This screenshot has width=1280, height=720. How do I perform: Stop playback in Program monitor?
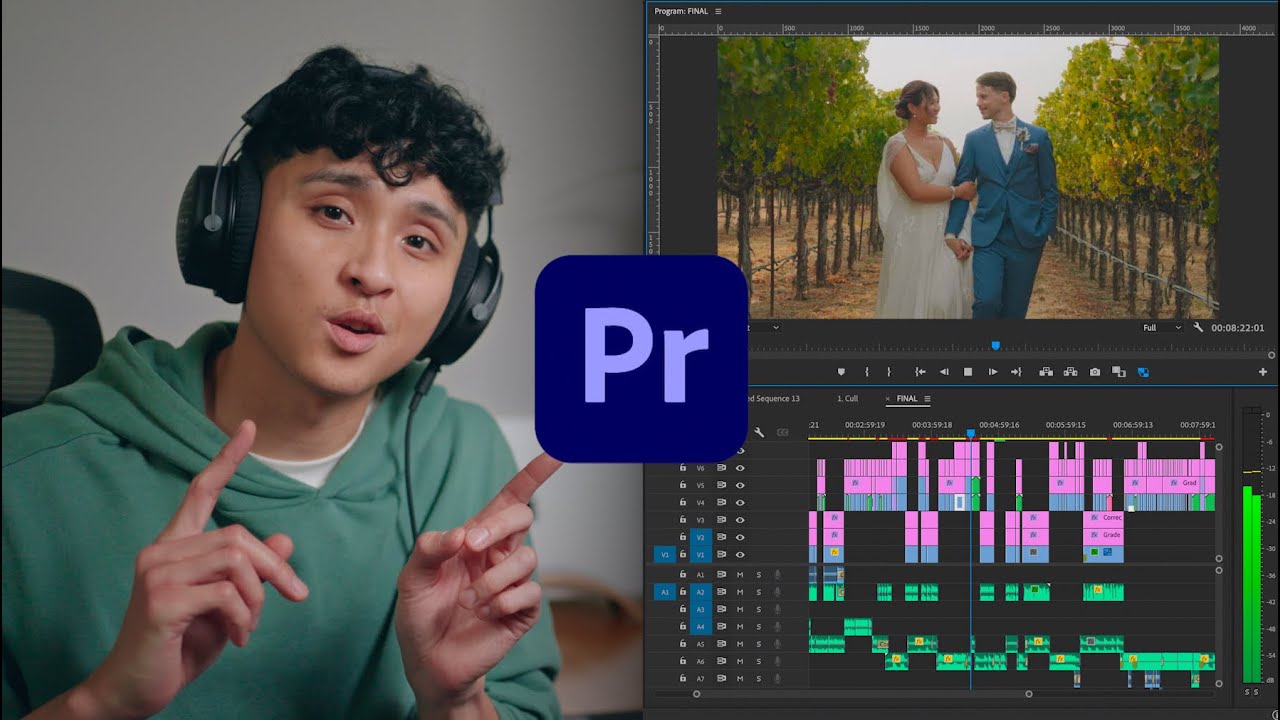coord(968,372)
